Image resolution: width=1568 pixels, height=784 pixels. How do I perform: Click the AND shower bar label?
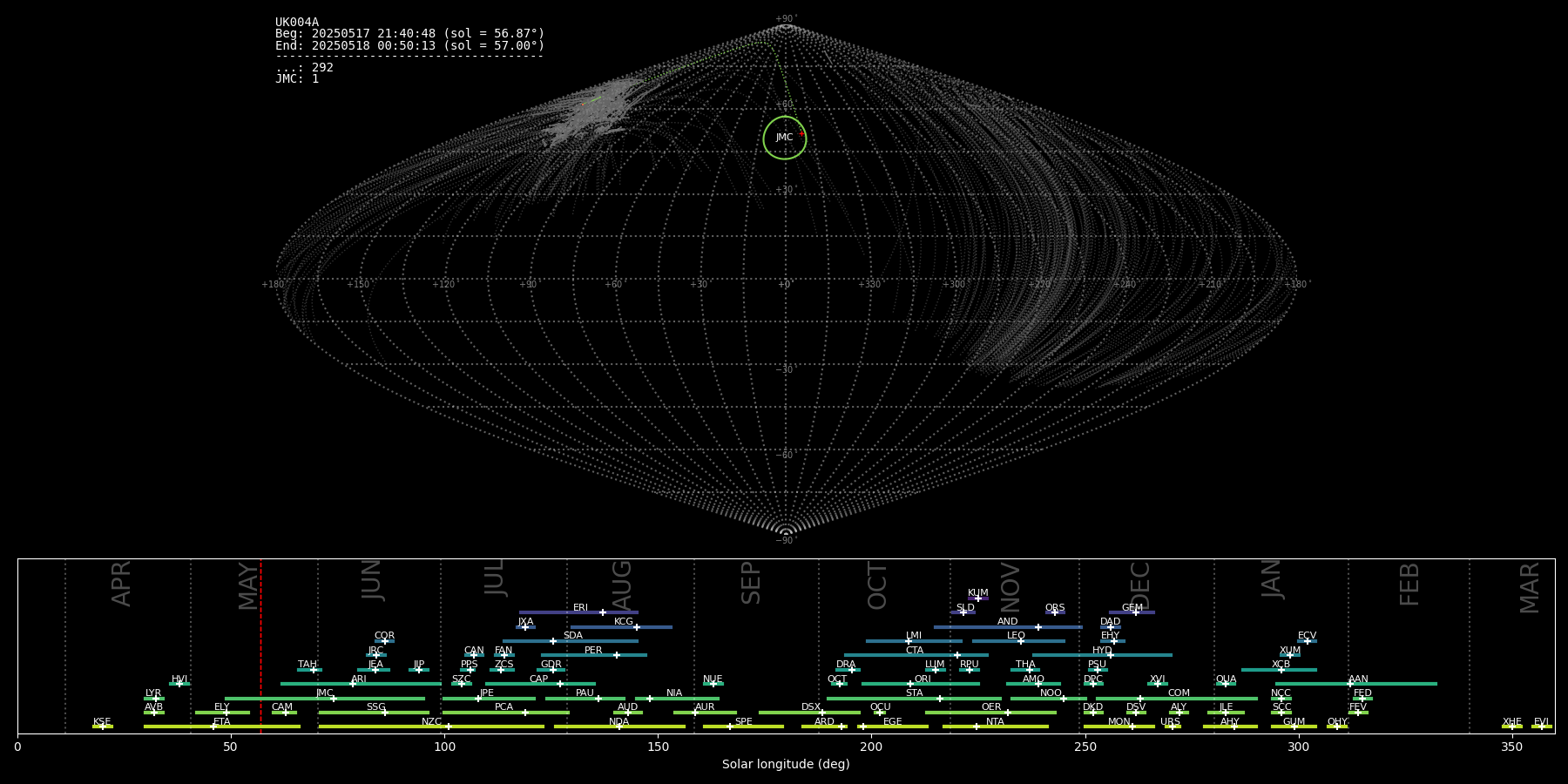(x=1008, y=622)
